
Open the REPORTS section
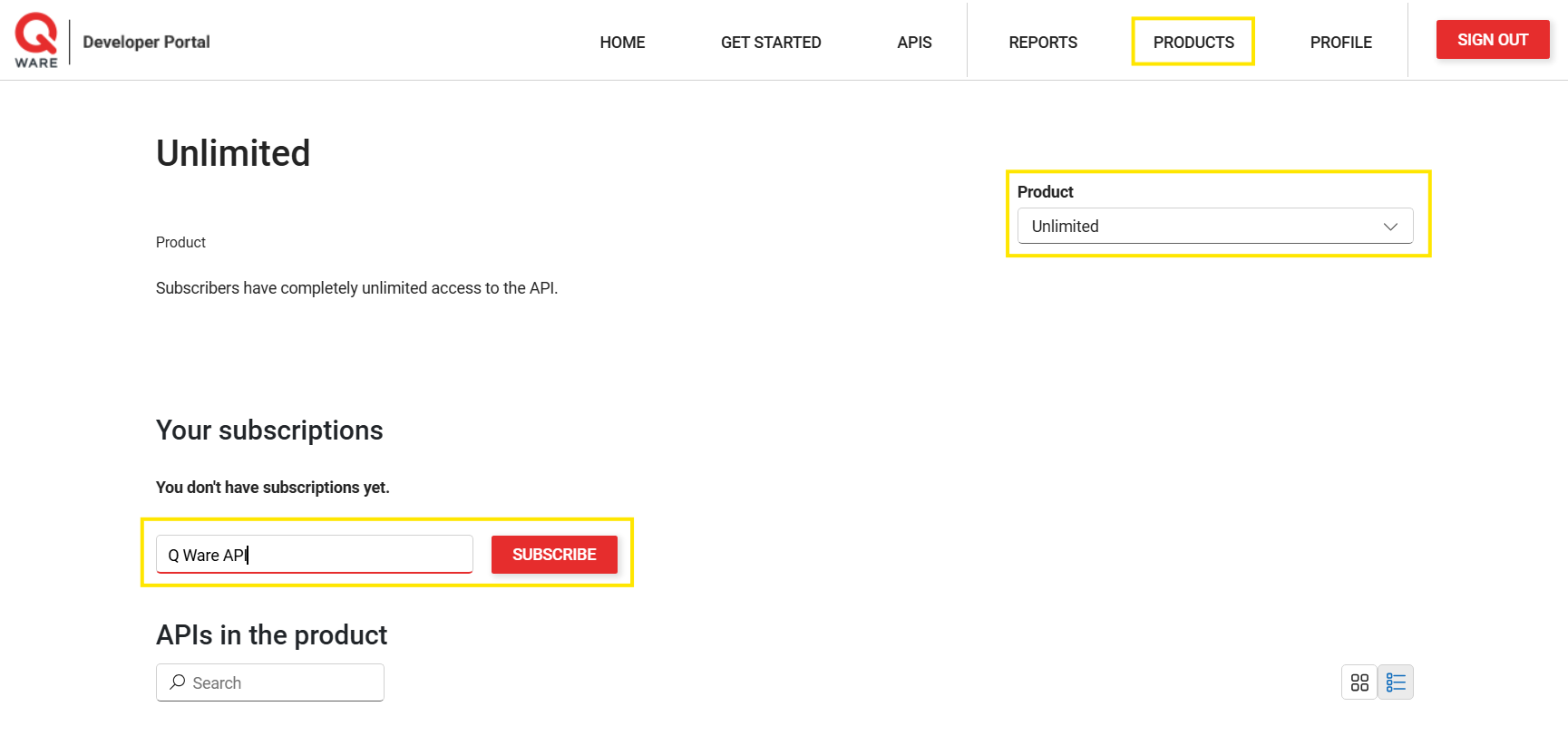(1043, 43)
